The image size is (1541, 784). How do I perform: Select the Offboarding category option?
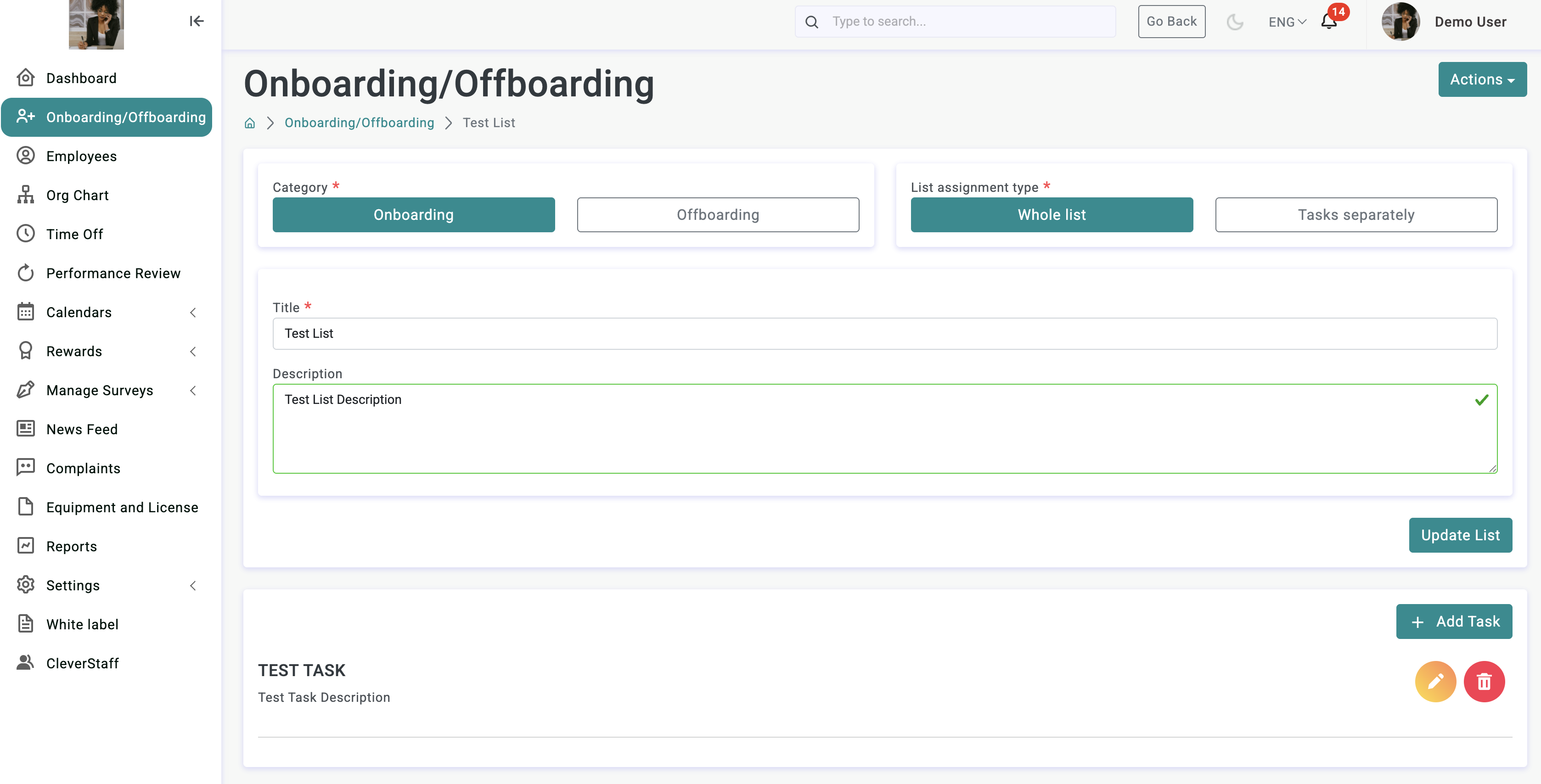pos(718,215)
